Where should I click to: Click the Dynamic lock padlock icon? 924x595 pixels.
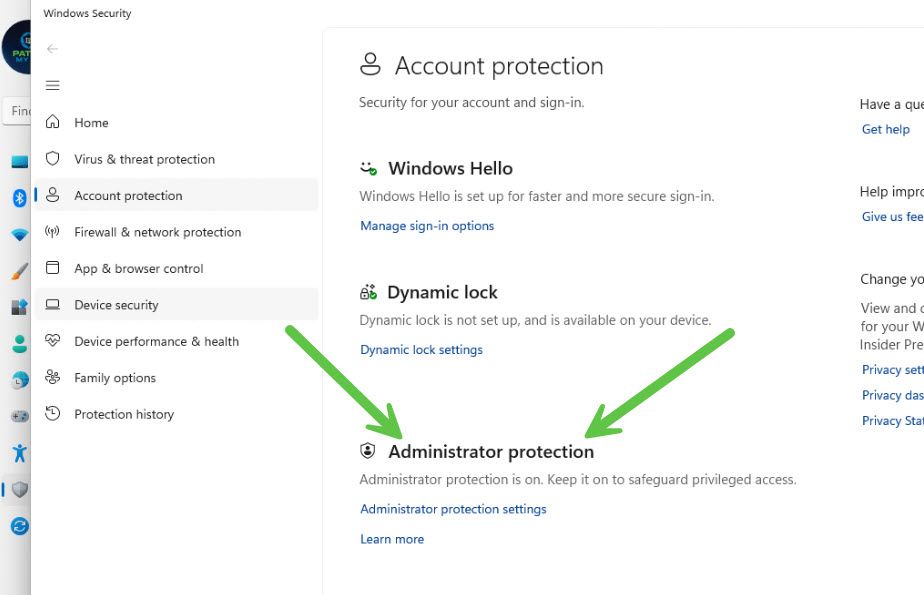click(368, 292)
